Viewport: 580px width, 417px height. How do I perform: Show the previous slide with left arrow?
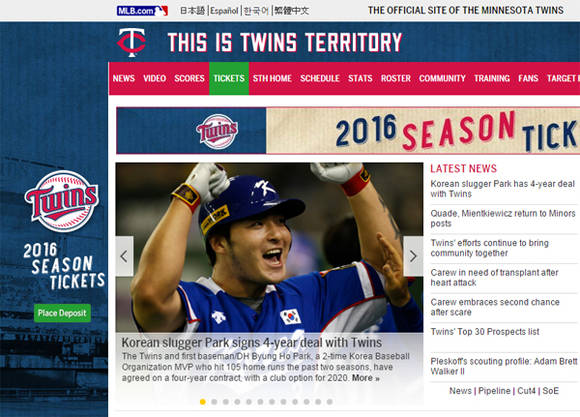[x=124, y=256]
